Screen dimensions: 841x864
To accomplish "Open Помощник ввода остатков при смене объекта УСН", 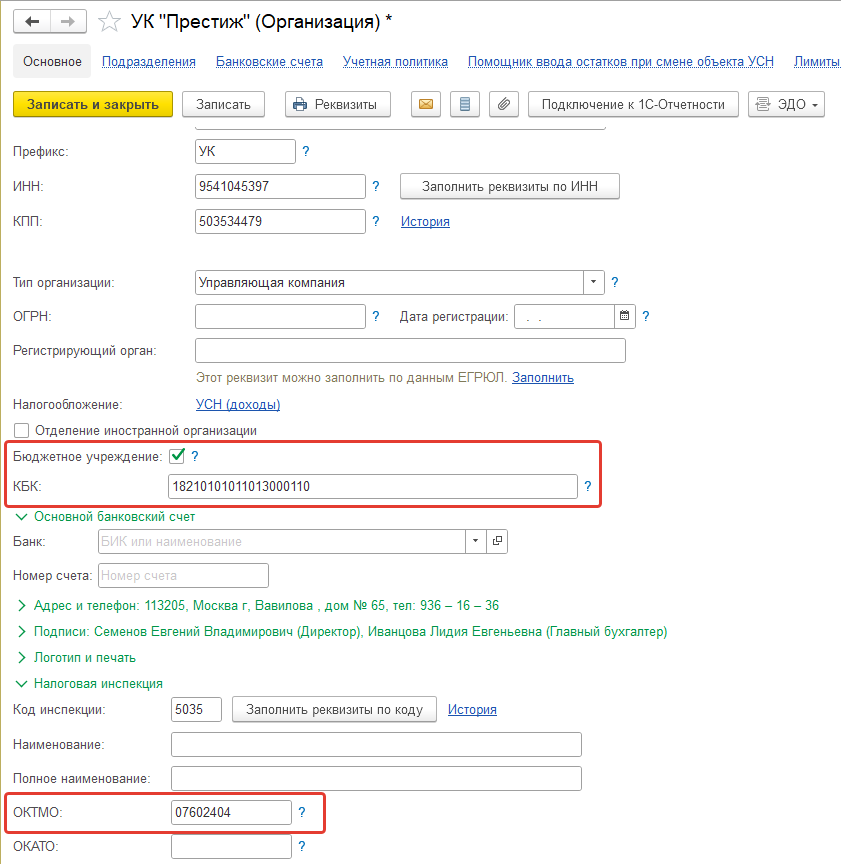I will point(621,62).
